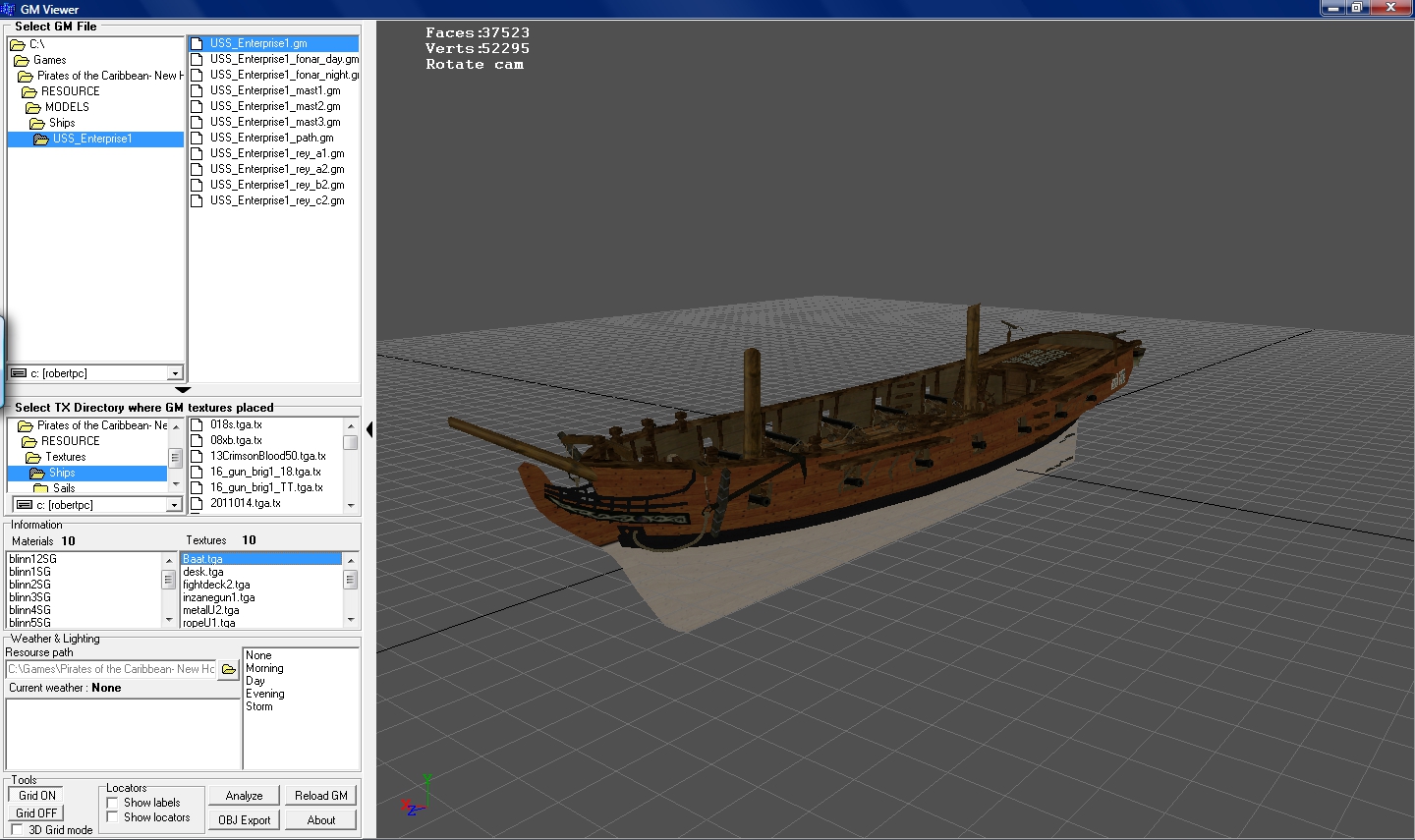Open the About dialog
1415x840 pixels.
coord(321,820)
